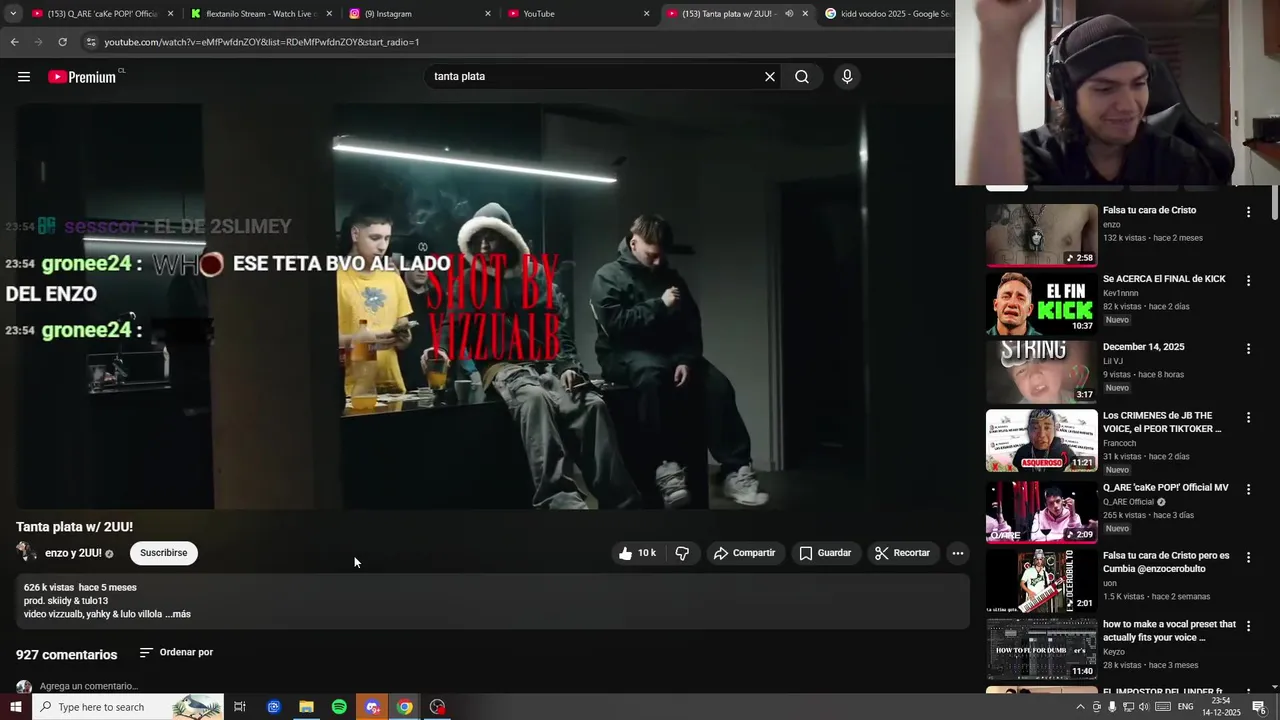
Task: Open the enzo y 2UU! channel avatar
Action: point(26,552)
